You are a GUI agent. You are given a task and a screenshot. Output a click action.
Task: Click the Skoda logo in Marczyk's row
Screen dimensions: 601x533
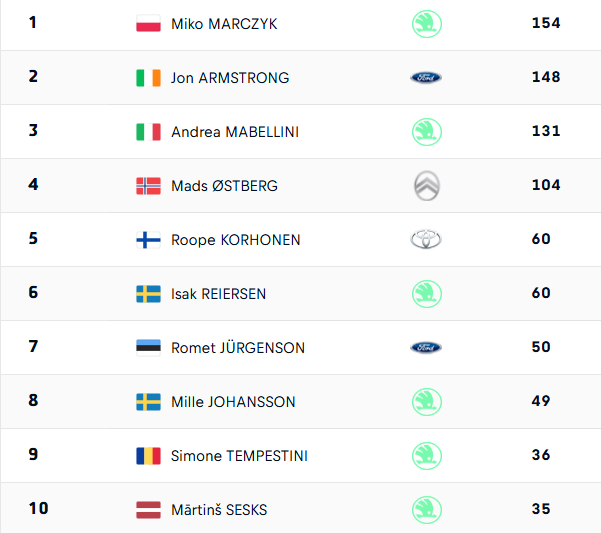(426, 24)
